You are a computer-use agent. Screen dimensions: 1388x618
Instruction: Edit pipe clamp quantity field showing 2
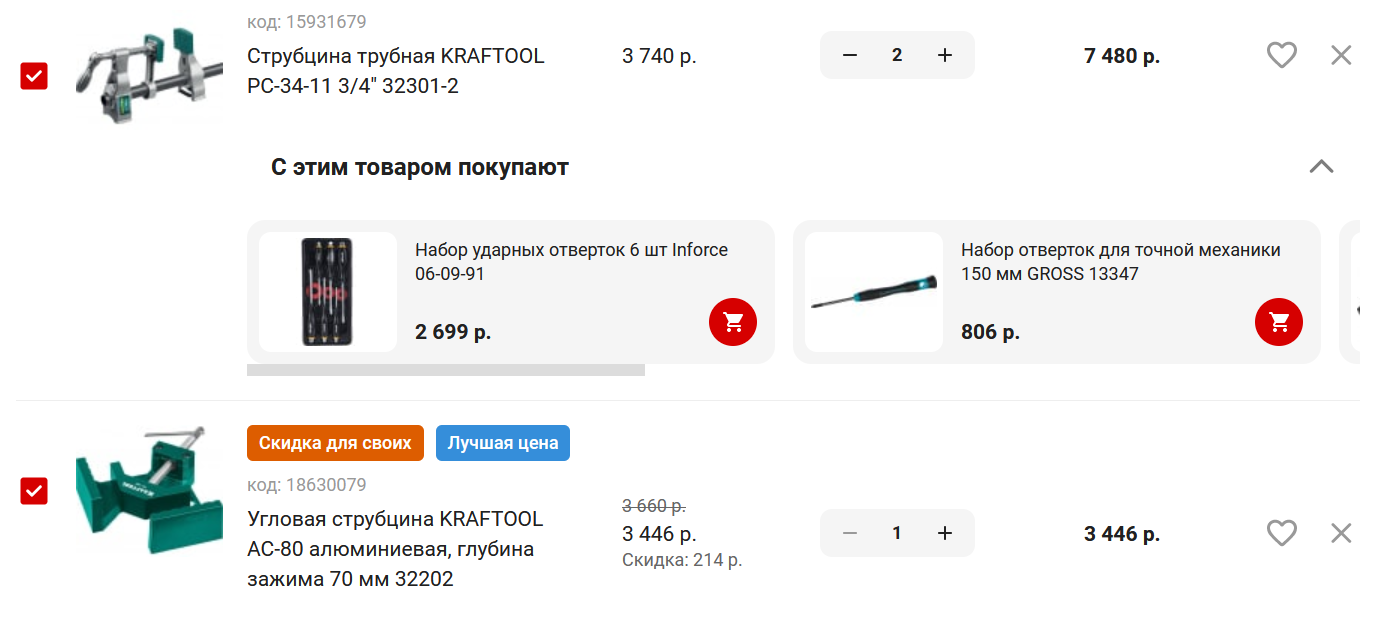[897, 55]
